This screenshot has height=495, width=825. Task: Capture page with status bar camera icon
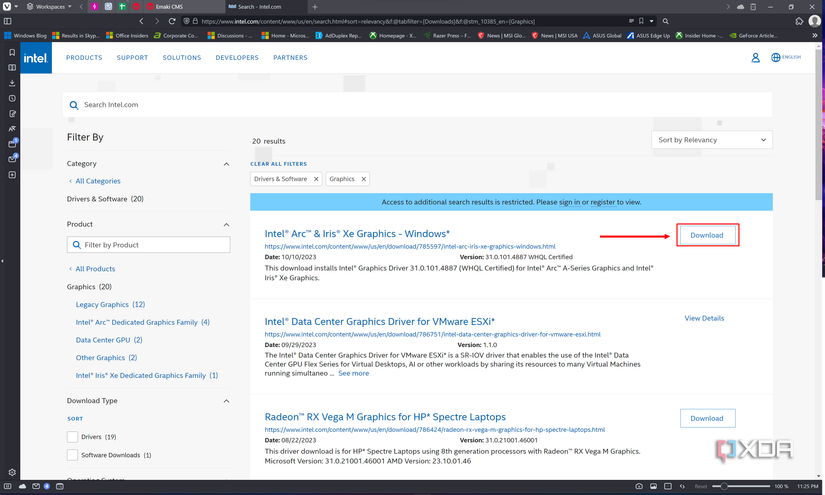[x=639, y=487]
